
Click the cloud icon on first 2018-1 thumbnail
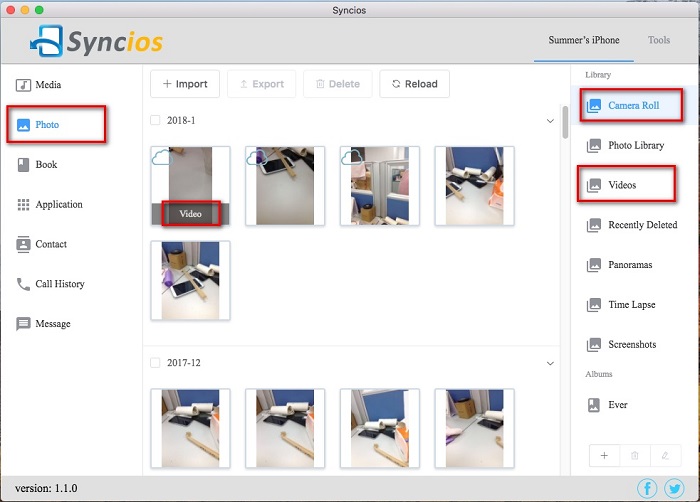click(x=162, y=157)
